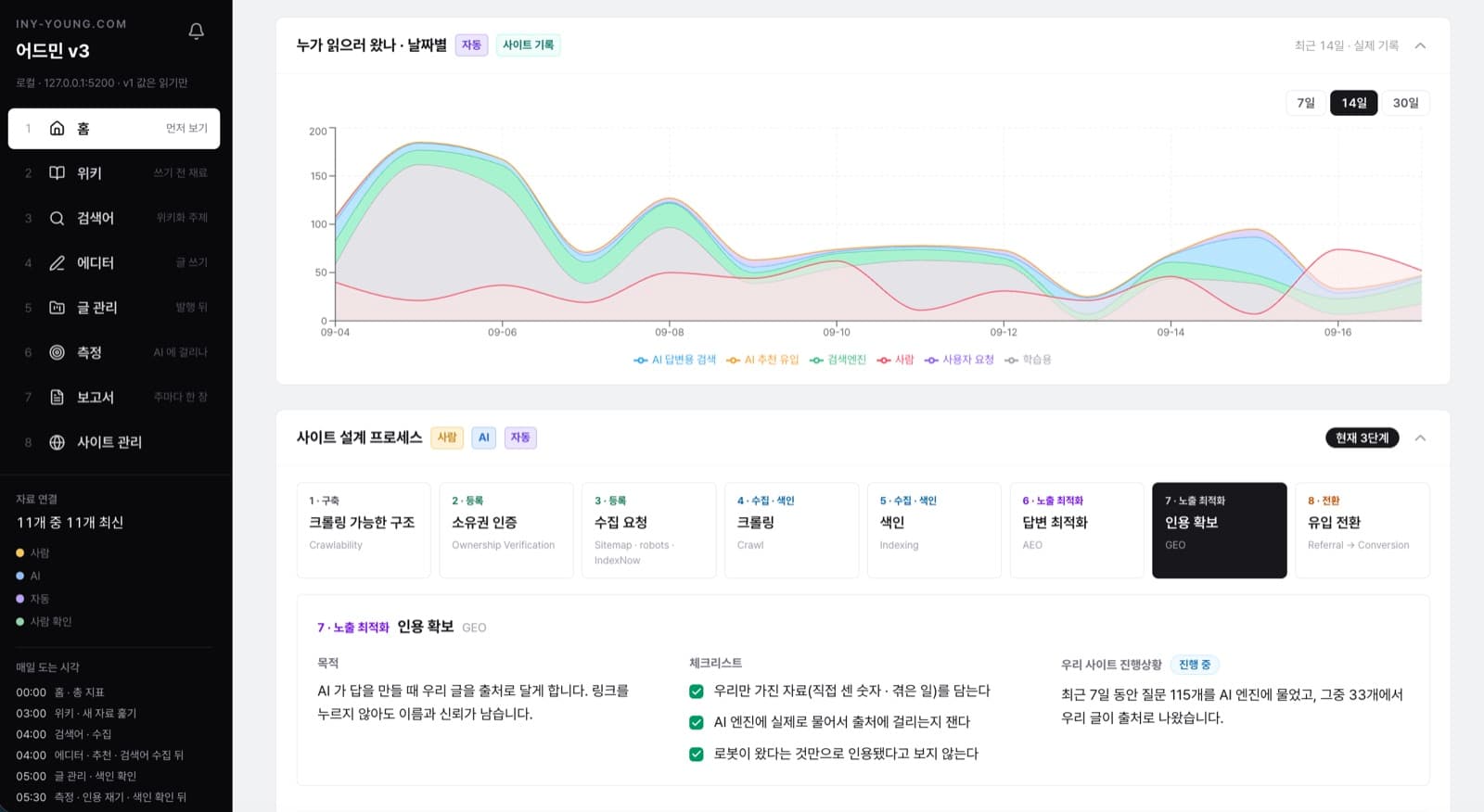Open 글 관리 menu item
The image size is (1484, 812).
click(114, 308)
